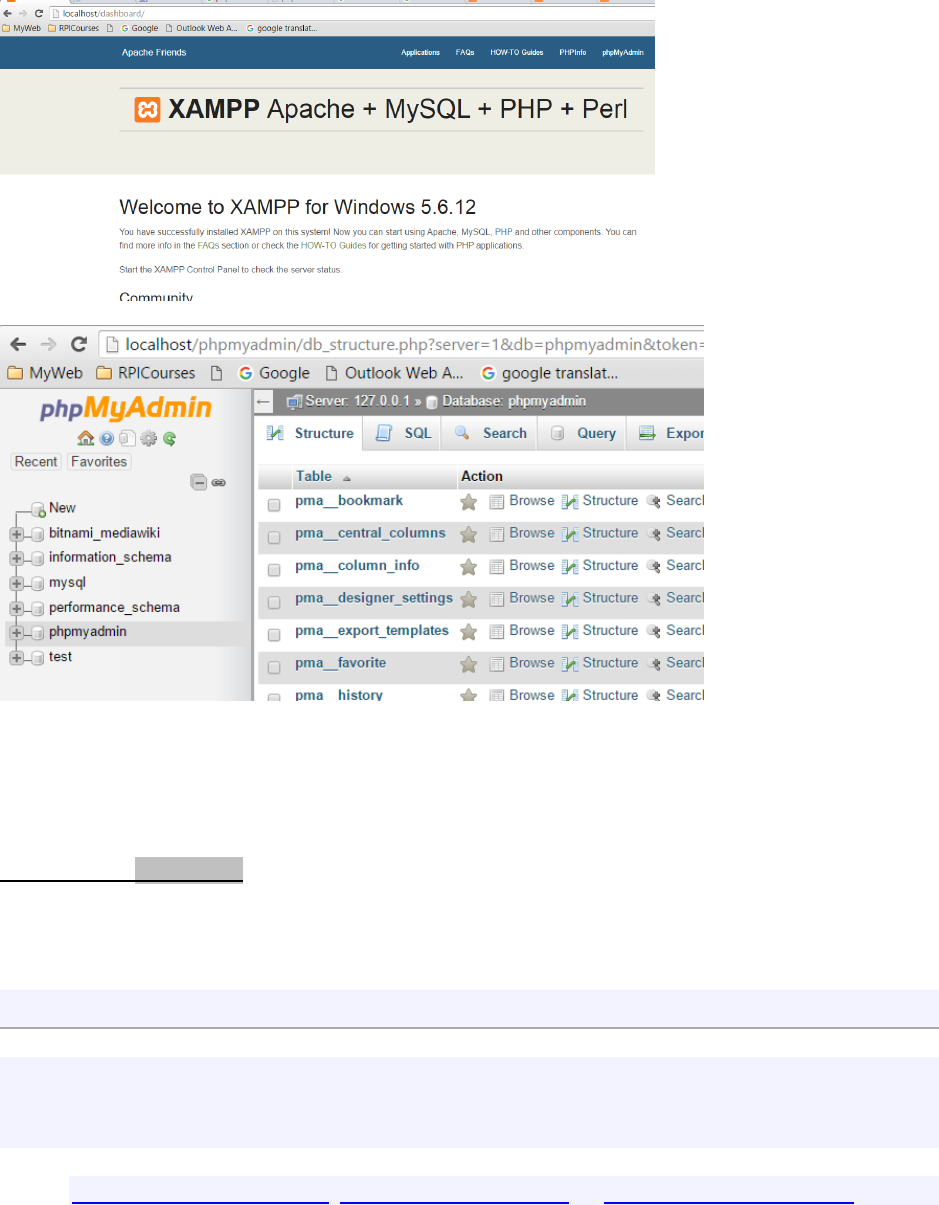Hide navigation panel using left arrow icon
The height and width of the screenshot is (1205, 939).
[x=264, y=402]
